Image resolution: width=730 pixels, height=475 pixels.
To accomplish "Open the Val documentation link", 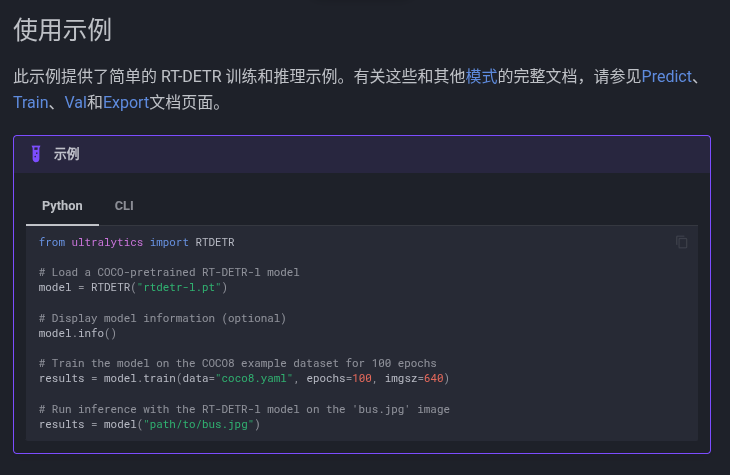I will (75, 102).
